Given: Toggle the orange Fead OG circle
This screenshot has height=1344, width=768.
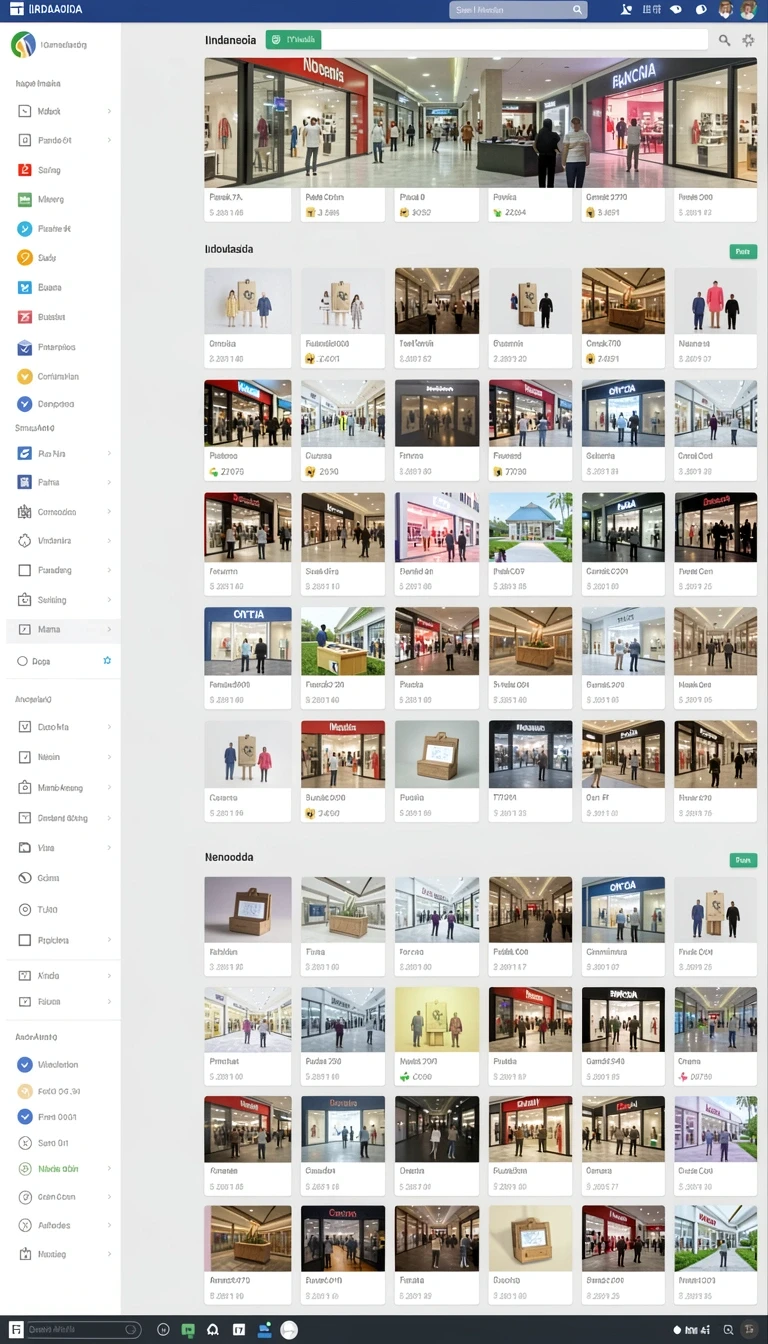Looking at the screenshot, I should coord(25,1091).
